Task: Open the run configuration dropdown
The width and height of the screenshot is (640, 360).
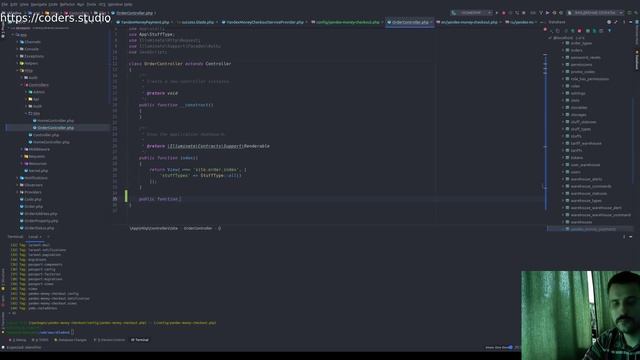Action: click(x=471, y=13)
